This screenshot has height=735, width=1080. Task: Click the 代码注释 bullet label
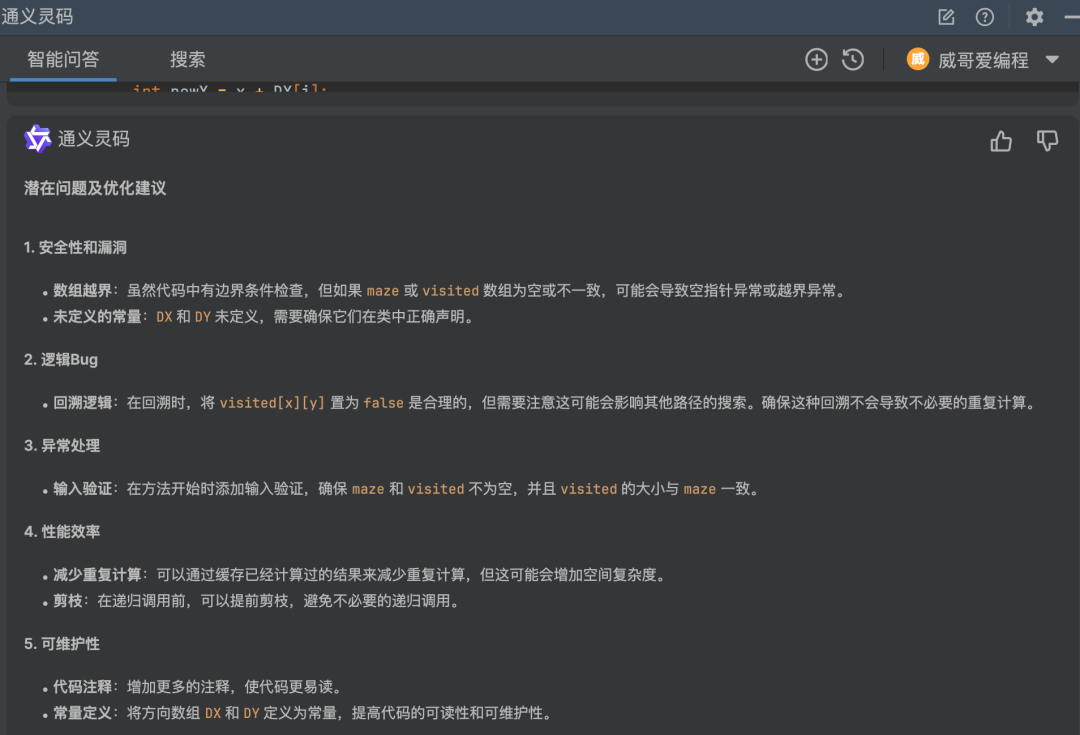(83, 687)
